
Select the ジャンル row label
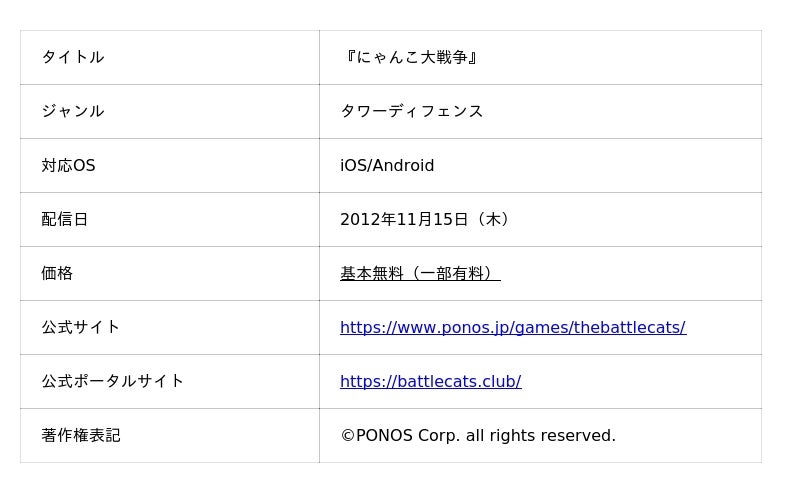(72, 112)
